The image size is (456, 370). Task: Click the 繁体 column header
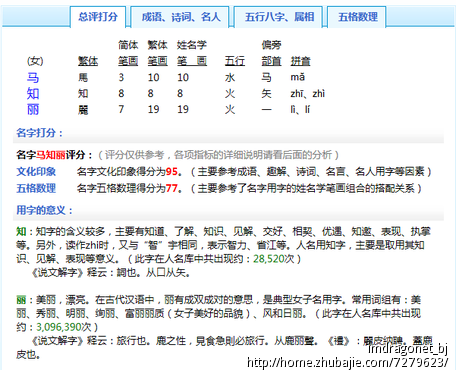pos(88,61)
